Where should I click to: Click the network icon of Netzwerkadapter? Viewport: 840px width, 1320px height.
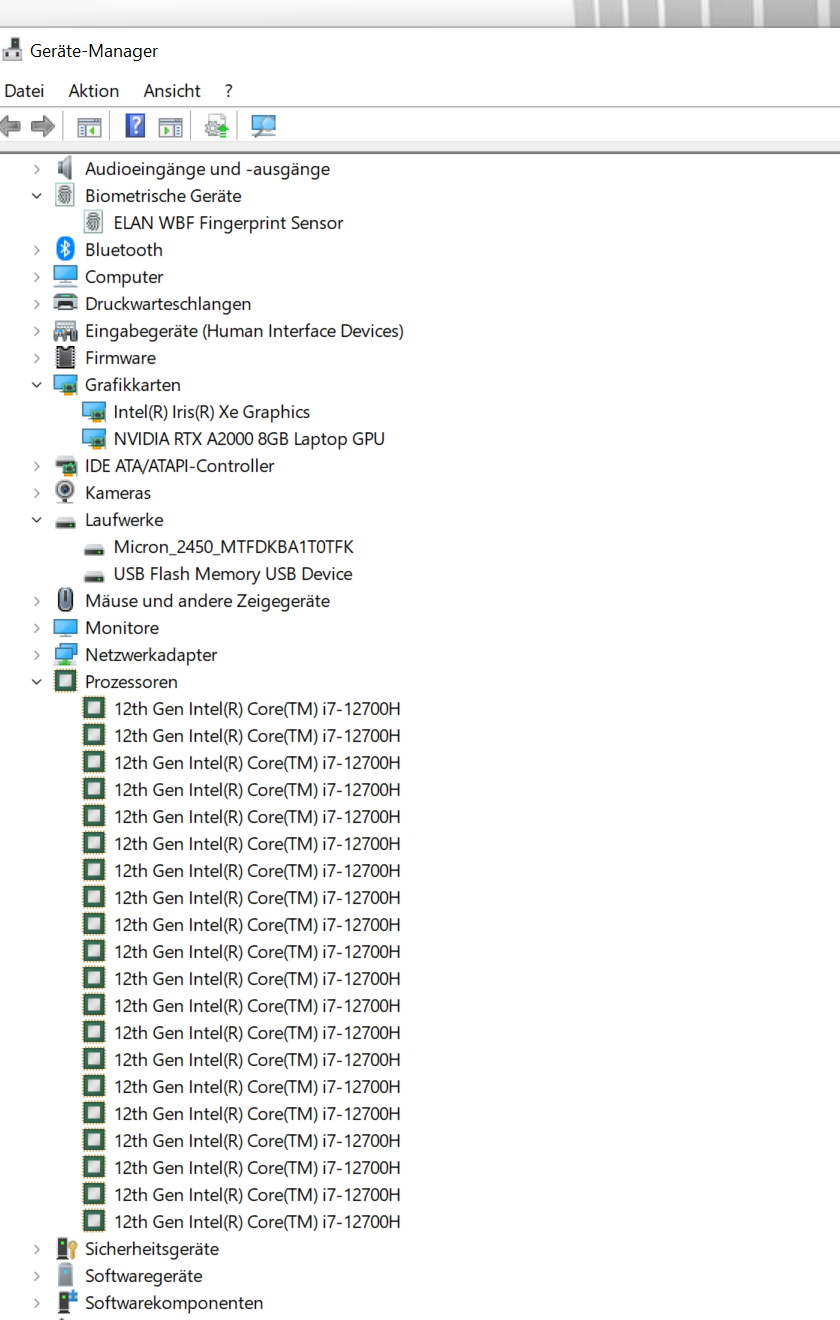[x=65, y=655]
